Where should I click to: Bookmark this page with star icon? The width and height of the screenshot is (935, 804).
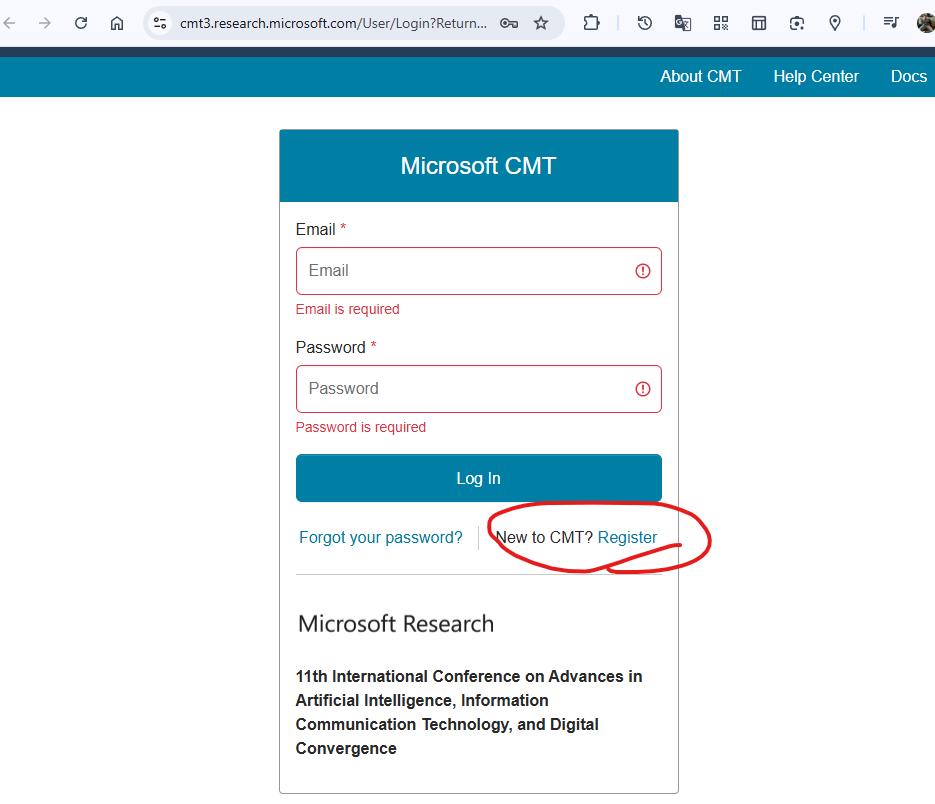coord(541,23)
